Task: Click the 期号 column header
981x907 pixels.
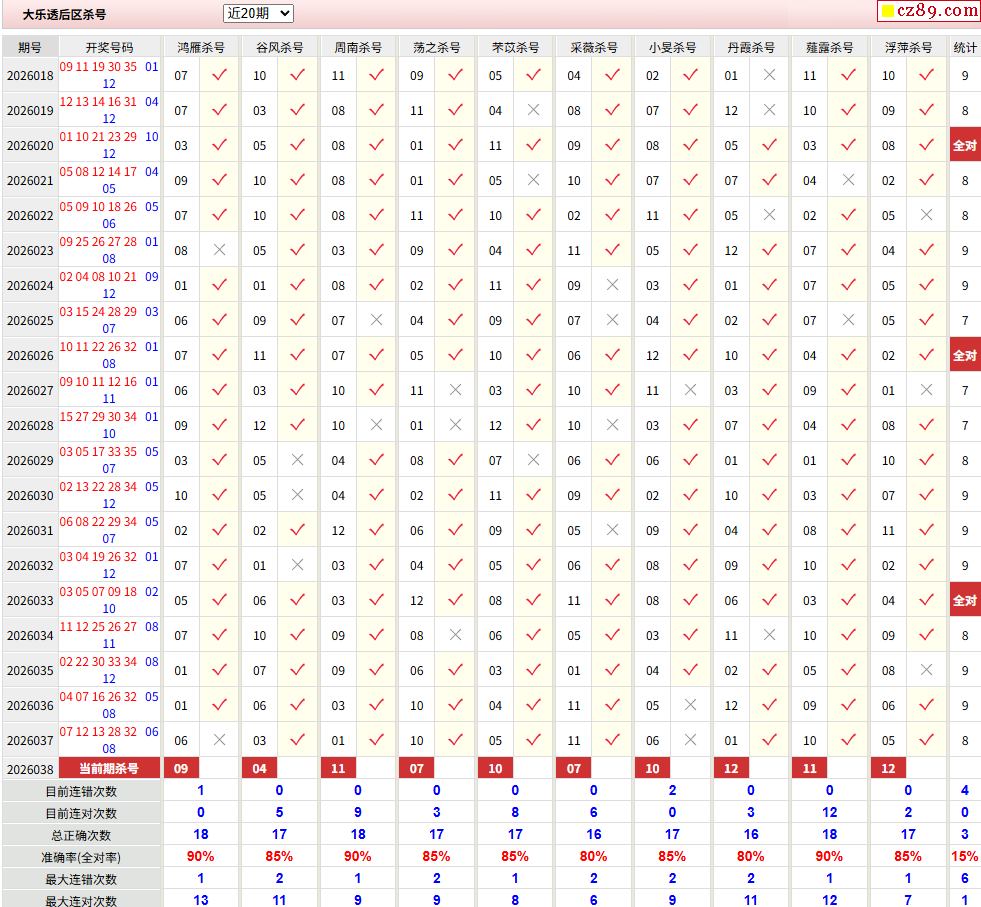Action: click(30, 47)
